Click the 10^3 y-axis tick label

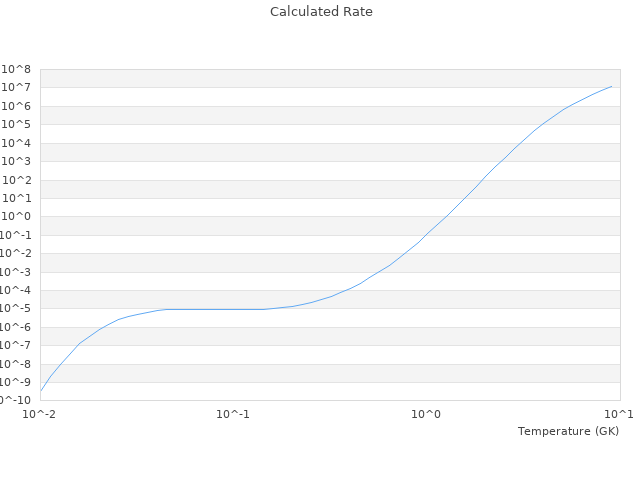click(18, 161)
